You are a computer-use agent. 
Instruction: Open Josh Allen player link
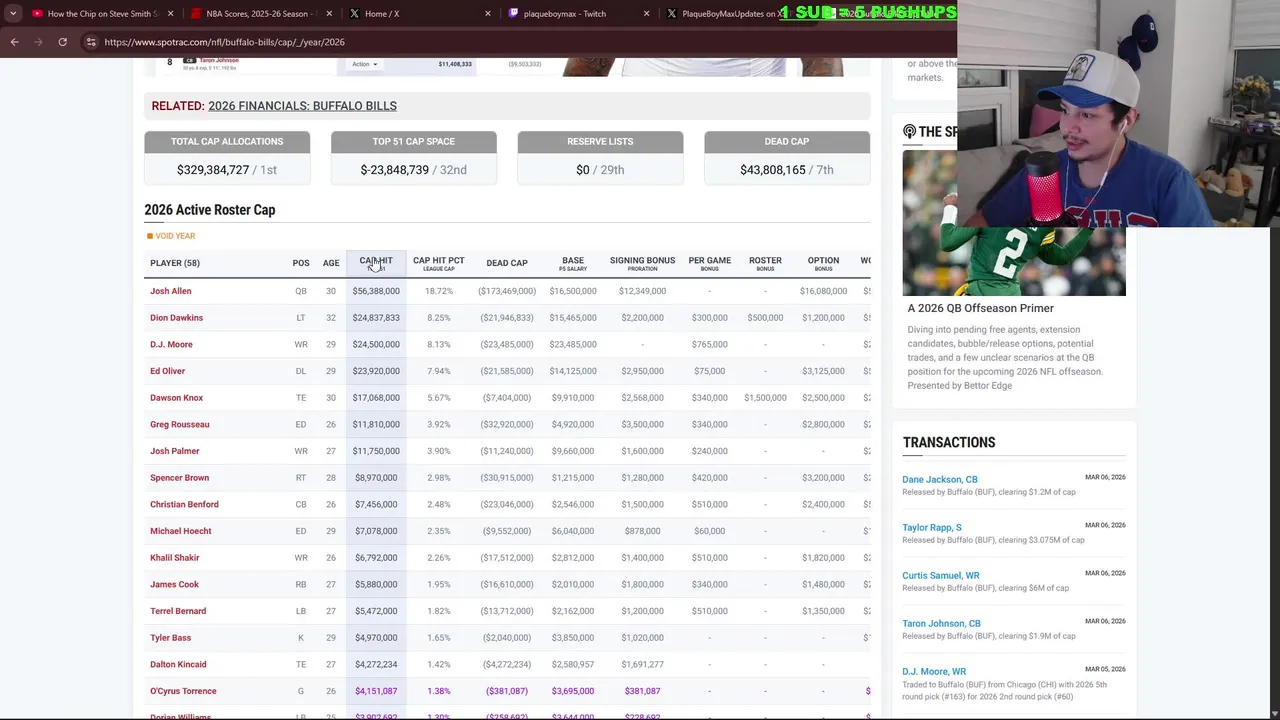171,291
